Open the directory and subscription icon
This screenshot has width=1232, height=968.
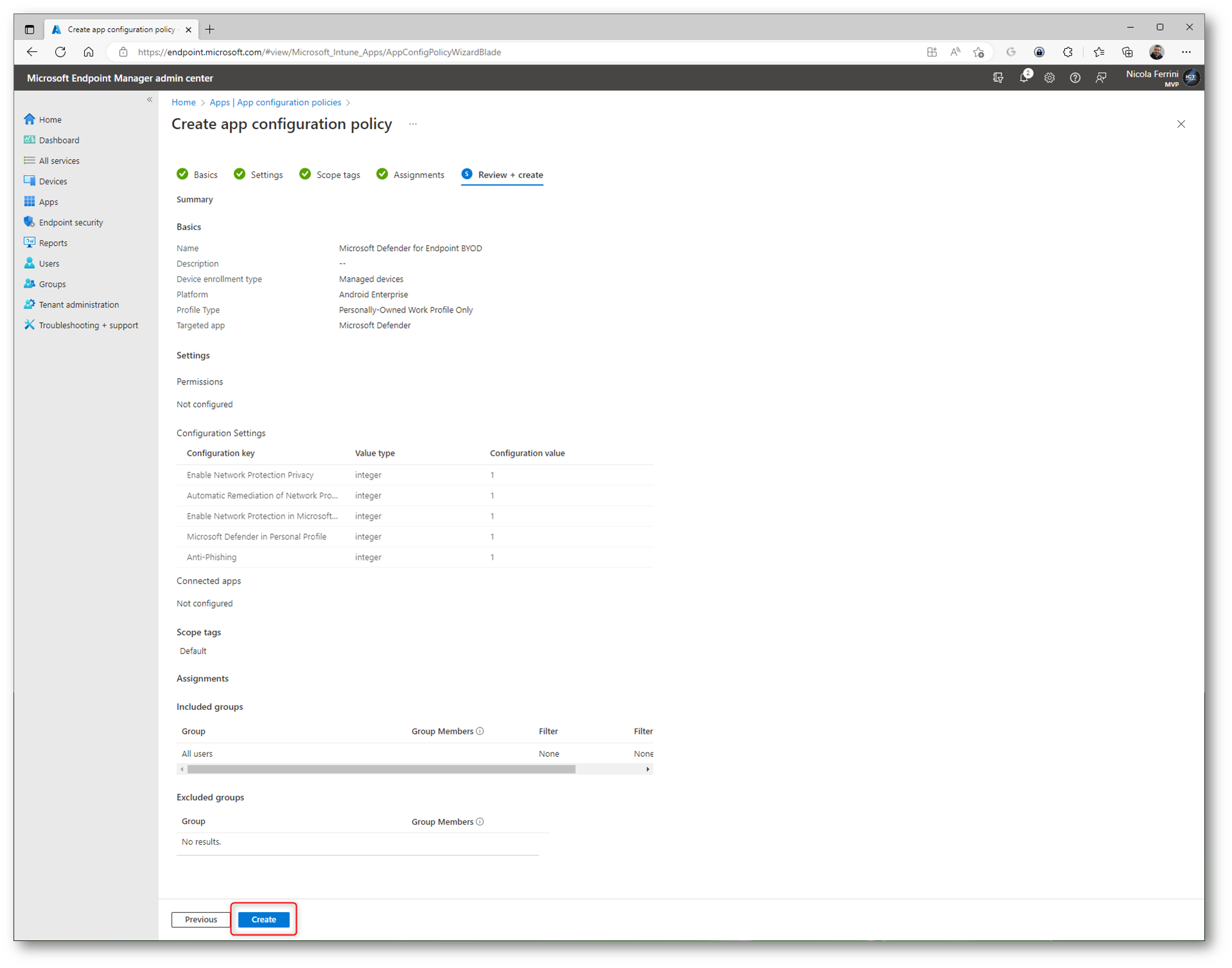point(998,78)
